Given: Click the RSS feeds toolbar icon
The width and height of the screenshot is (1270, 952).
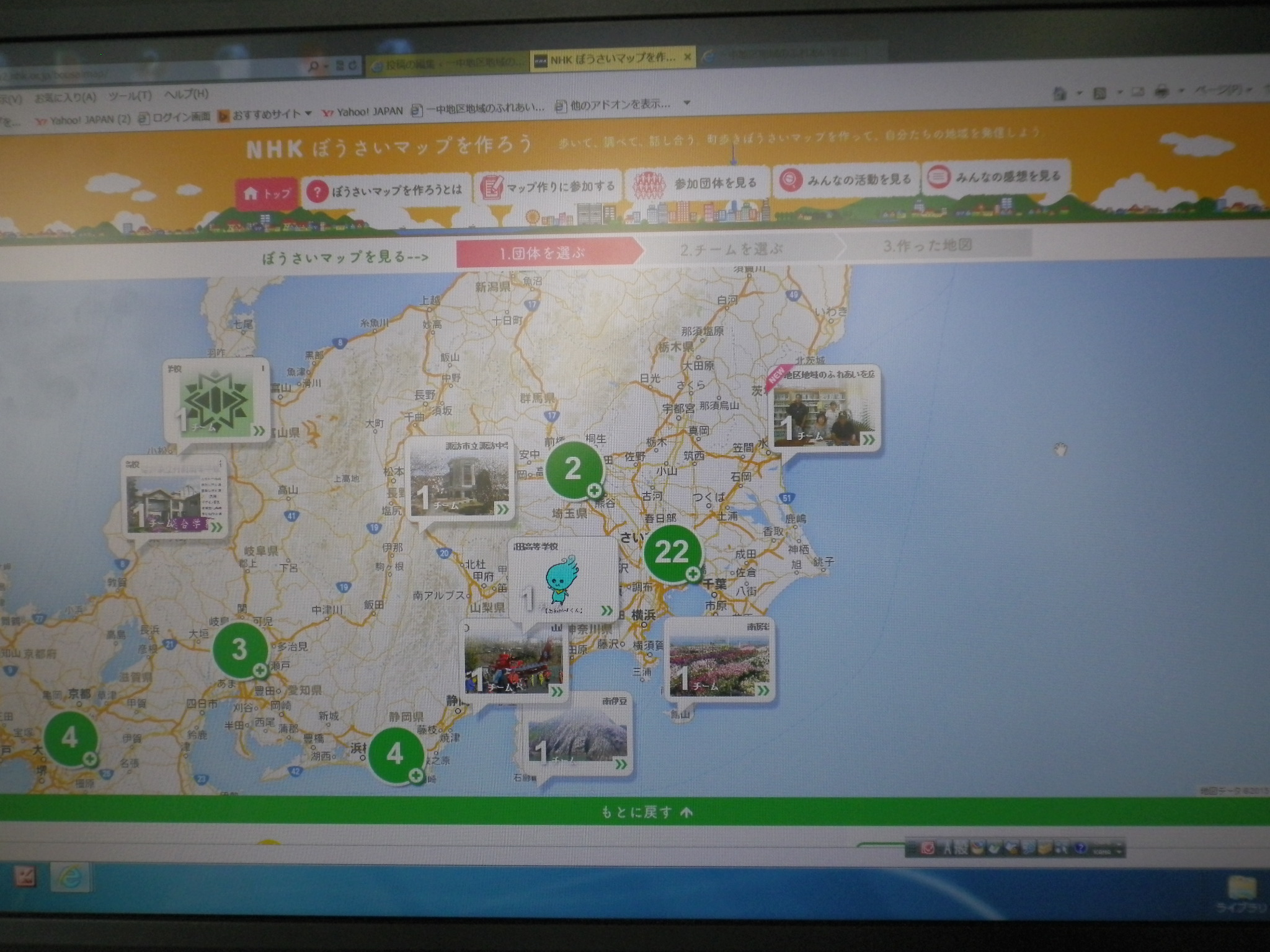Looking at the screenshot, I should 1100,93.
